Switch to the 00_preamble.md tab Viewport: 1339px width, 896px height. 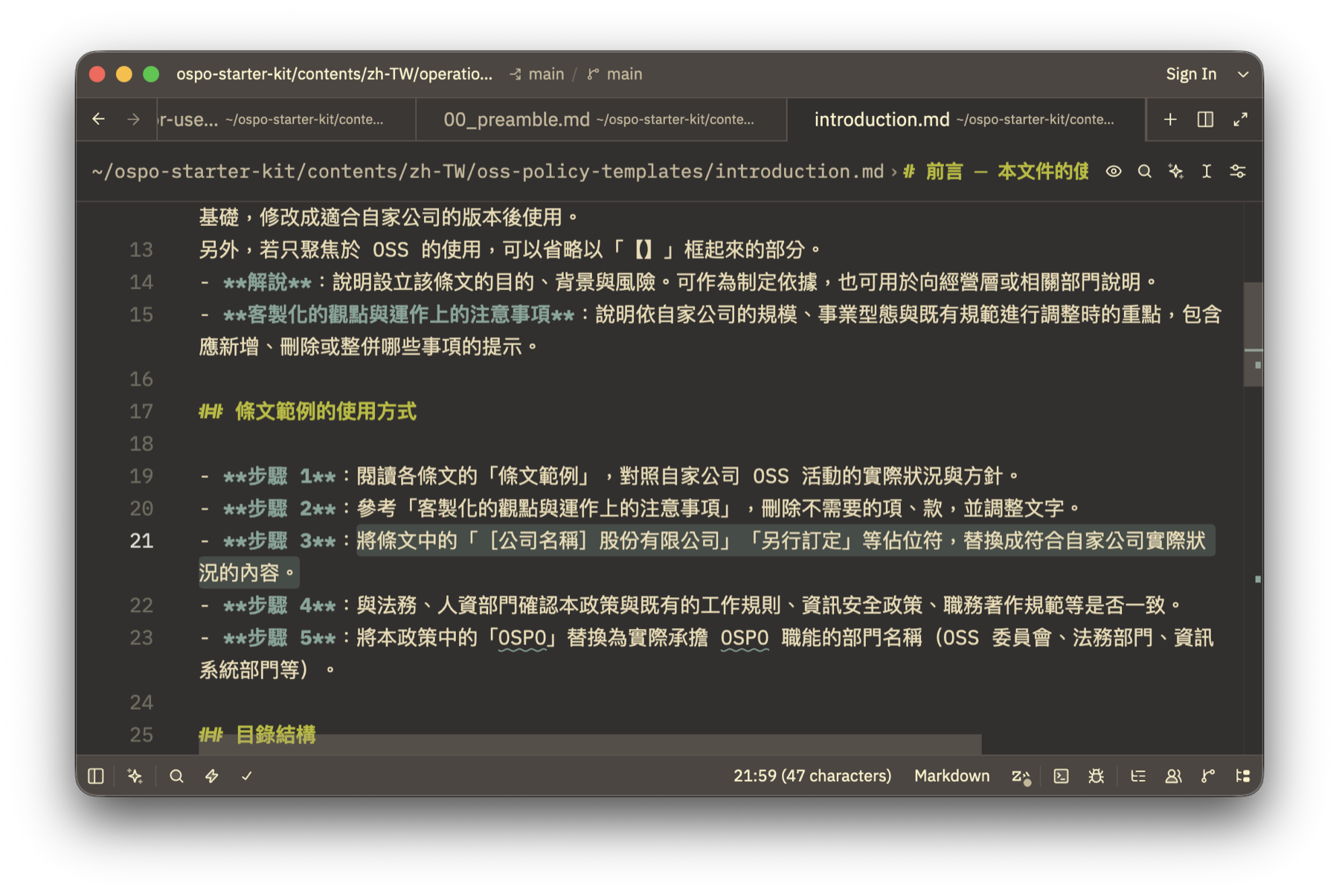600,119
